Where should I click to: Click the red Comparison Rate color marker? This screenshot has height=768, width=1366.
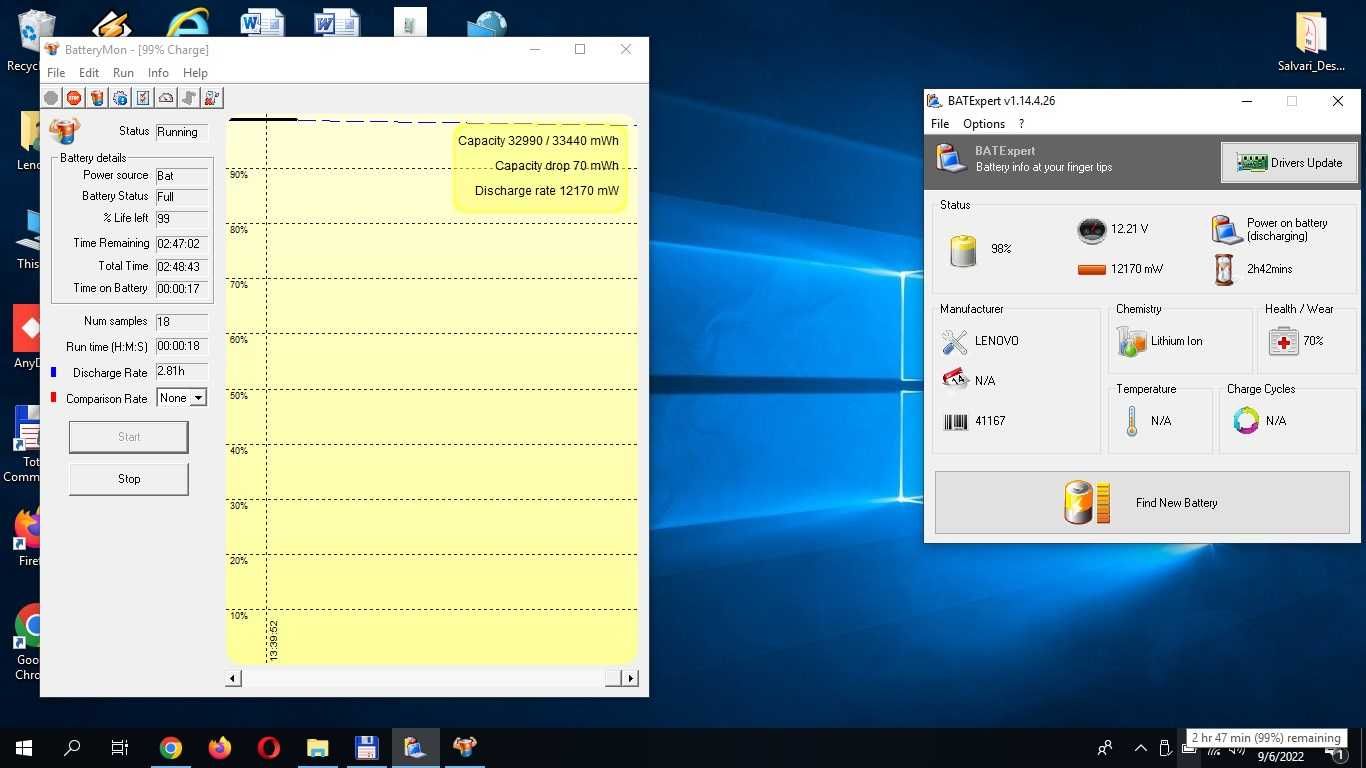[x=54, y=398]
